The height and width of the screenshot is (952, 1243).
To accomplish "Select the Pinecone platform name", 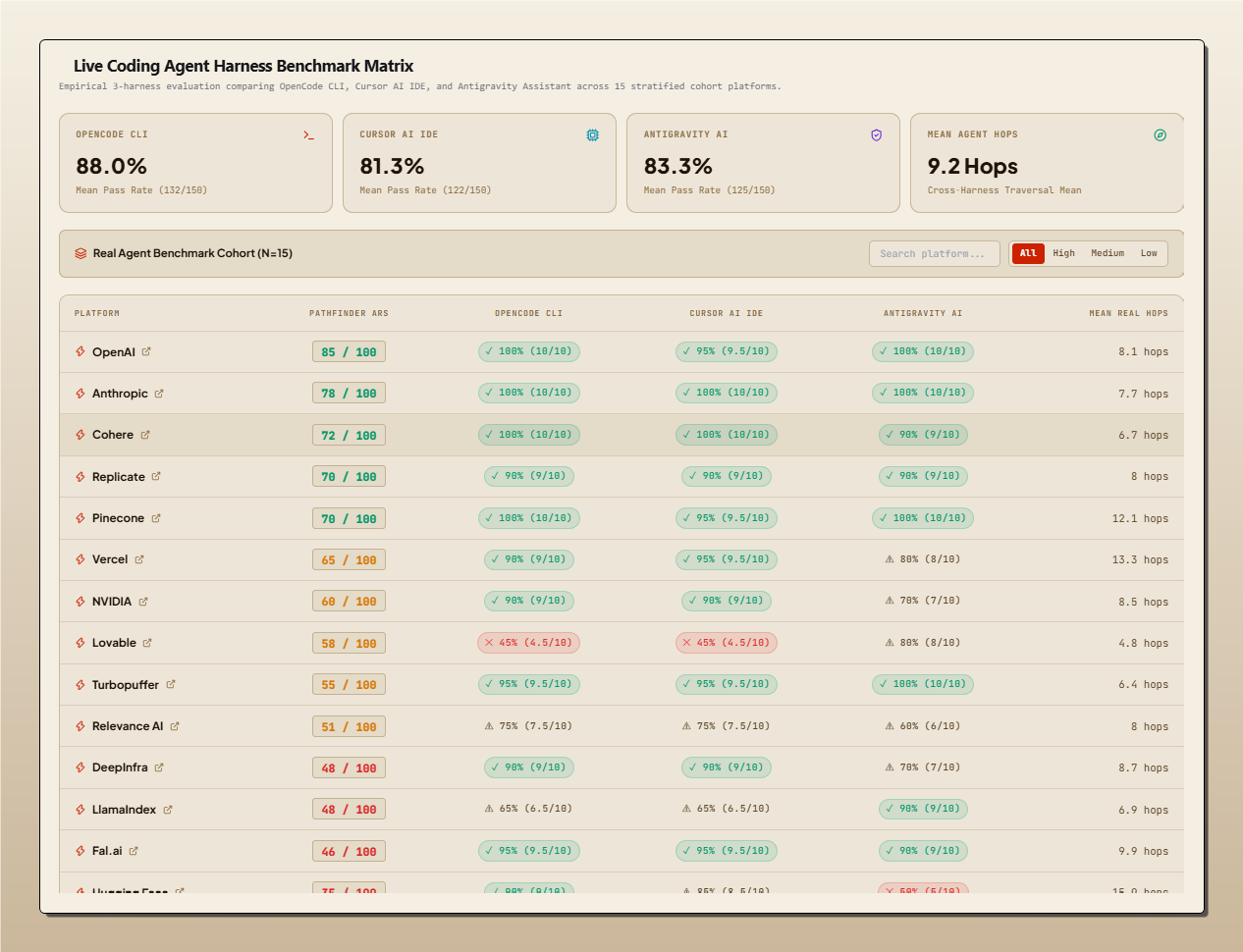I will pyautogui.click(x=118, y=518).
